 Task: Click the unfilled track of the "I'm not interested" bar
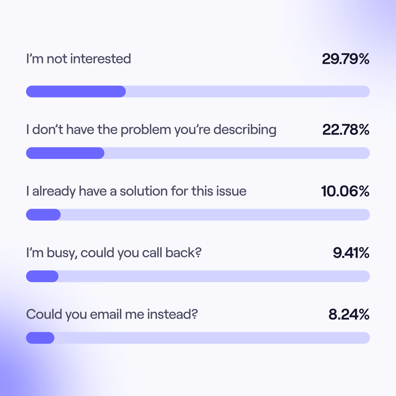pos(248,91)
